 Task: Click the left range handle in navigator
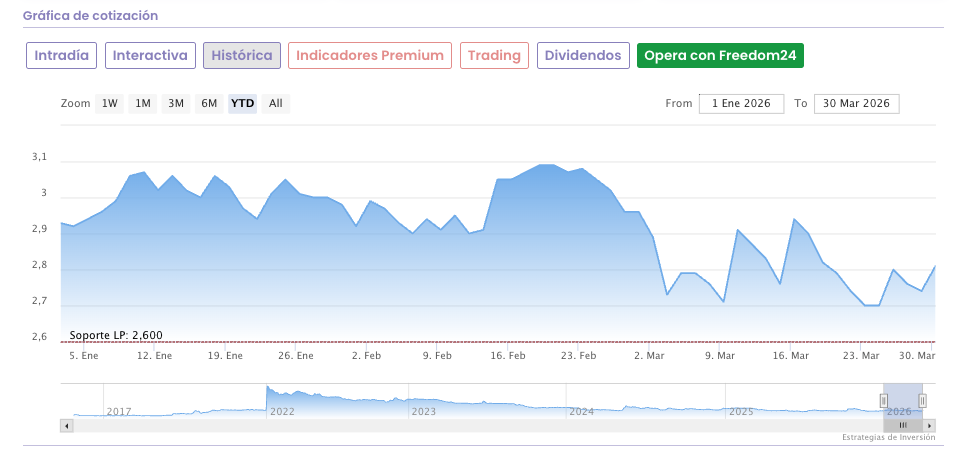[x=883, y=400]
